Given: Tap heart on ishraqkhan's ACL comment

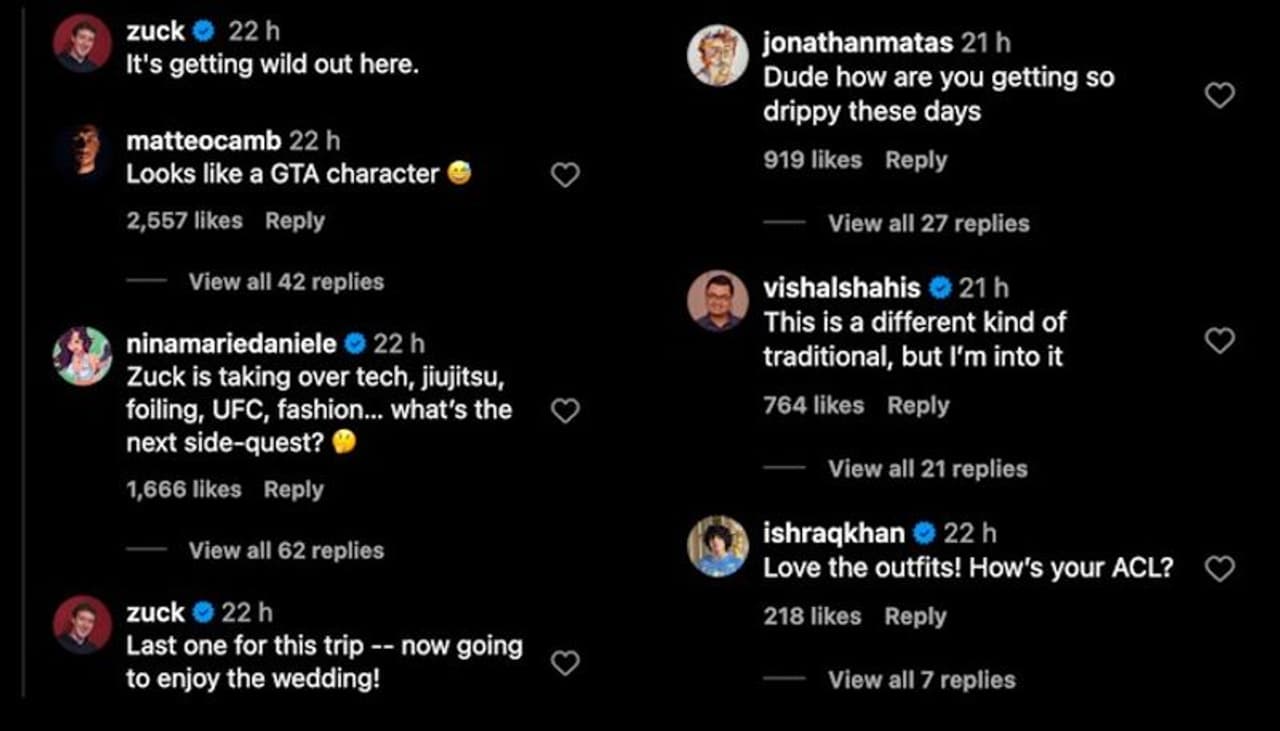Looking at the screenshot, I should point(1219,569).
